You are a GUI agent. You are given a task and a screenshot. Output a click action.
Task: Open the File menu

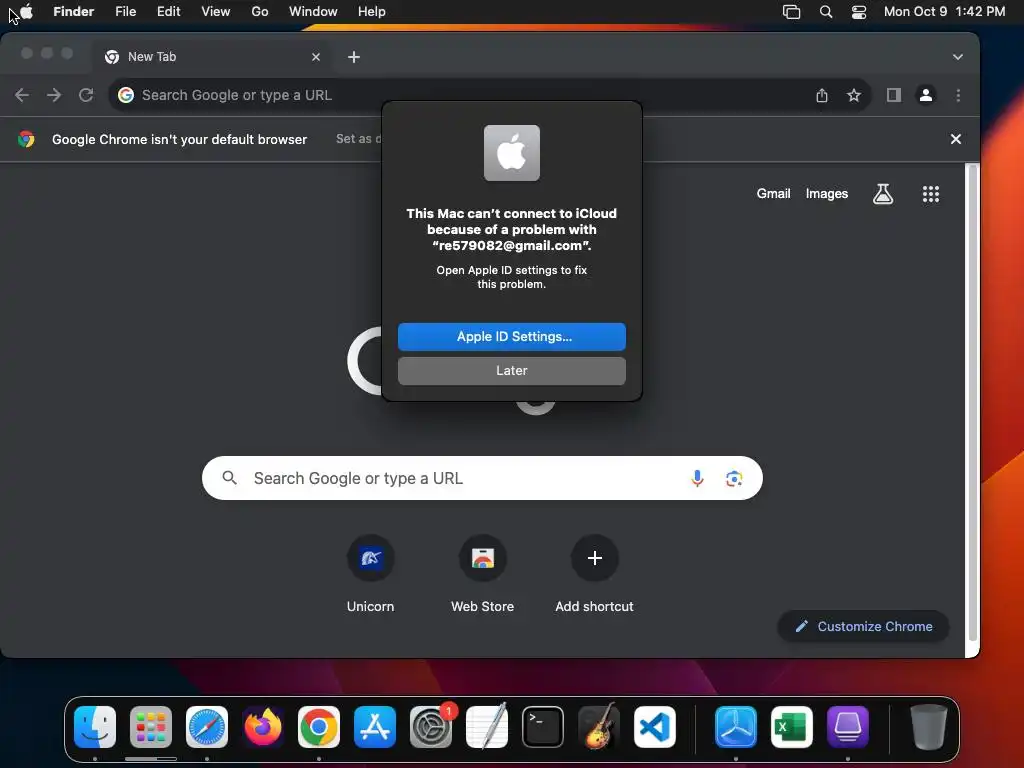point(125,11)
